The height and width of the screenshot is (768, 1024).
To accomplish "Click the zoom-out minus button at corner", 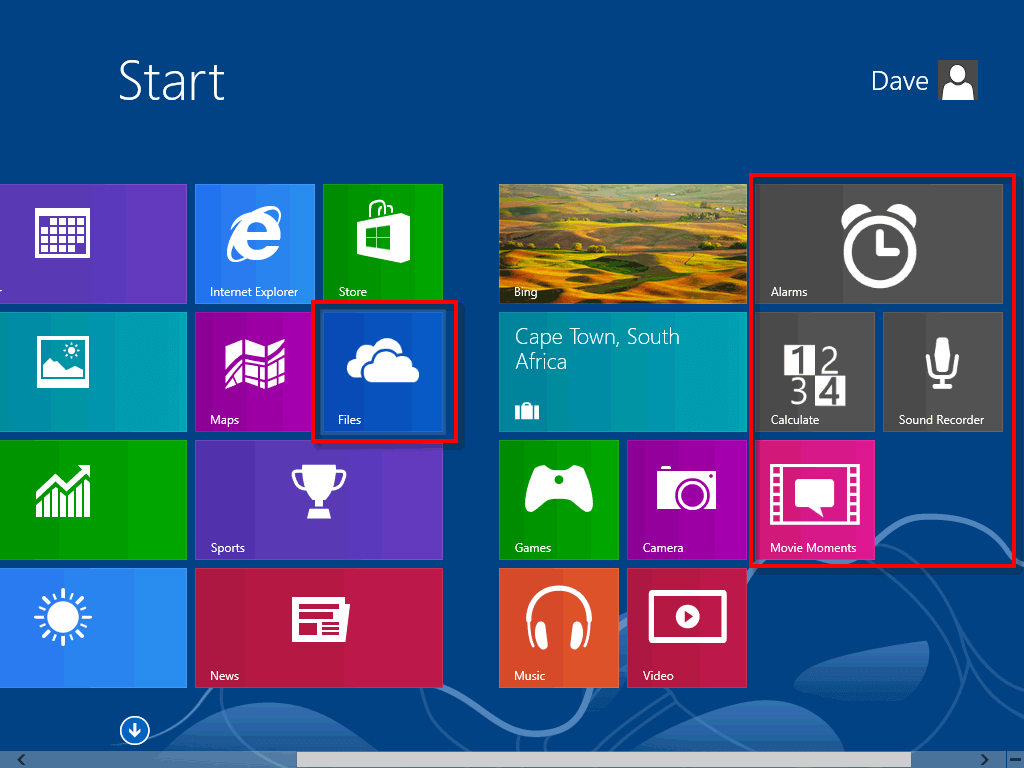I will pos(1015,760).
